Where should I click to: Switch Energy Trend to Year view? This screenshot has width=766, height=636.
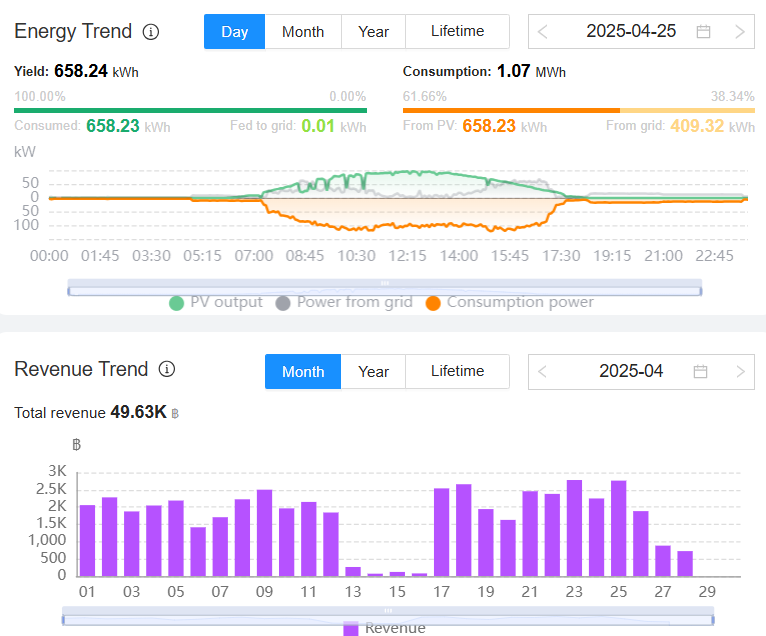(x=373, y=32)
